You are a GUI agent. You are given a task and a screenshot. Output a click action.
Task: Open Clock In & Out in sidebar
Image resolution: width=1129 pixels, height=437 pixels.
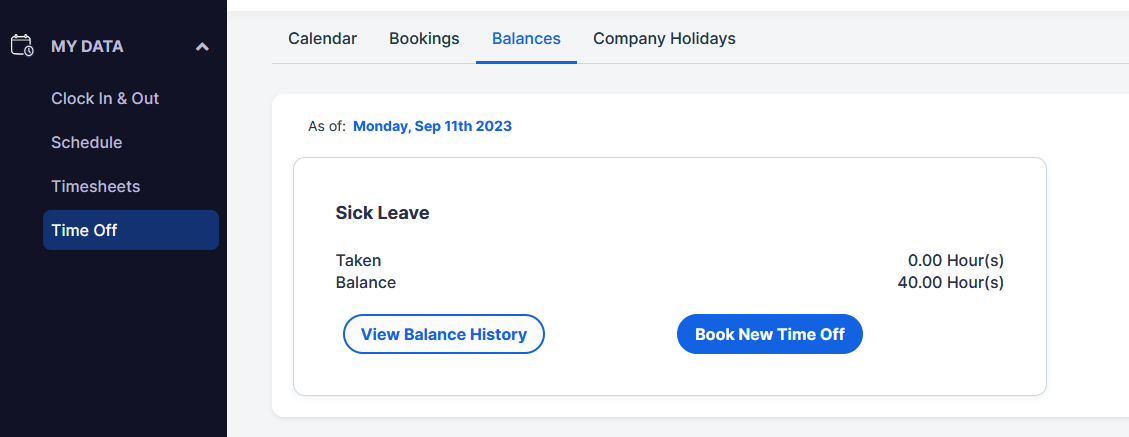tap(105, 99)
